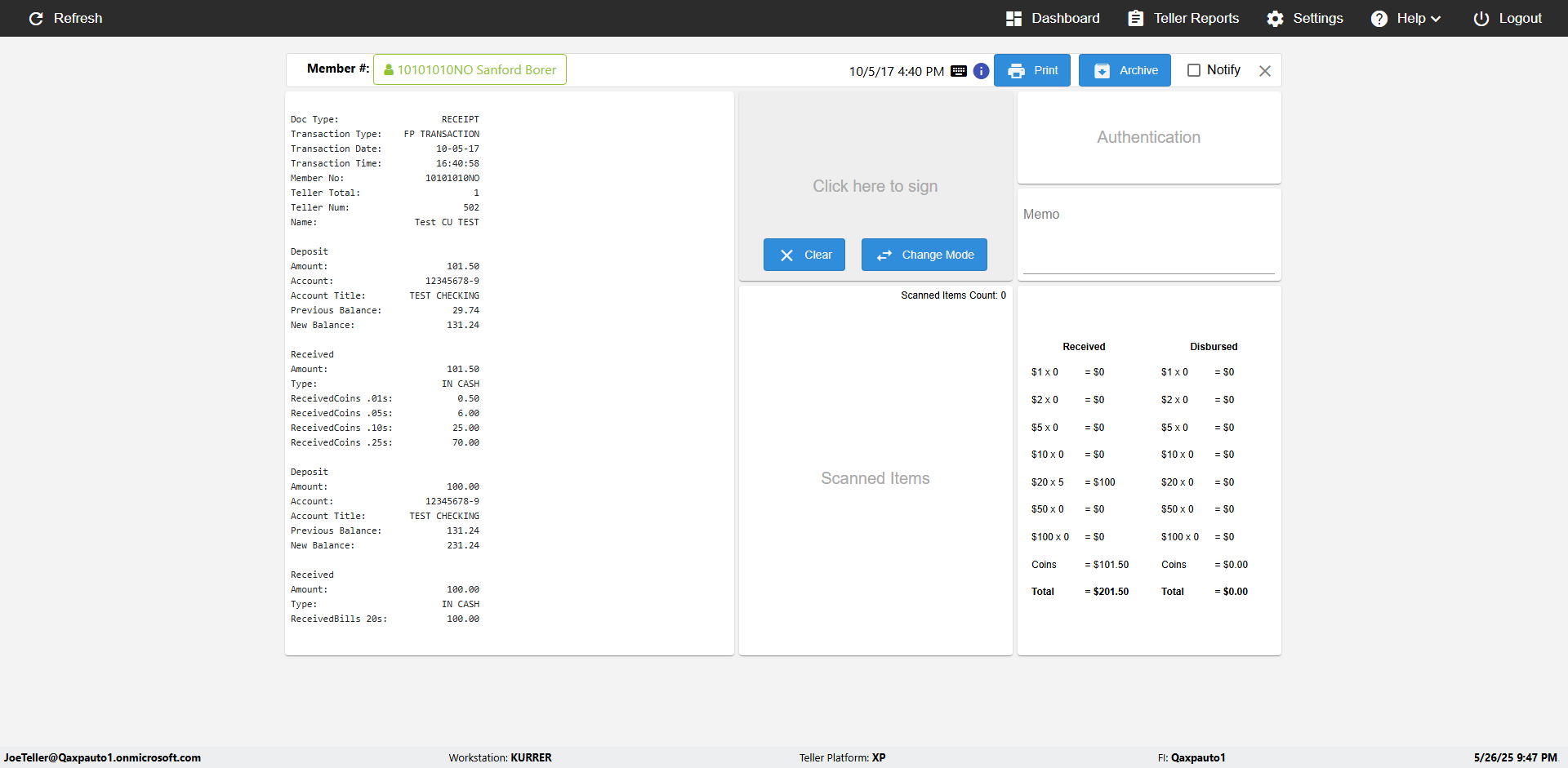
Task: Expand the Help dropdown chevron
Action: [1436, 19]
